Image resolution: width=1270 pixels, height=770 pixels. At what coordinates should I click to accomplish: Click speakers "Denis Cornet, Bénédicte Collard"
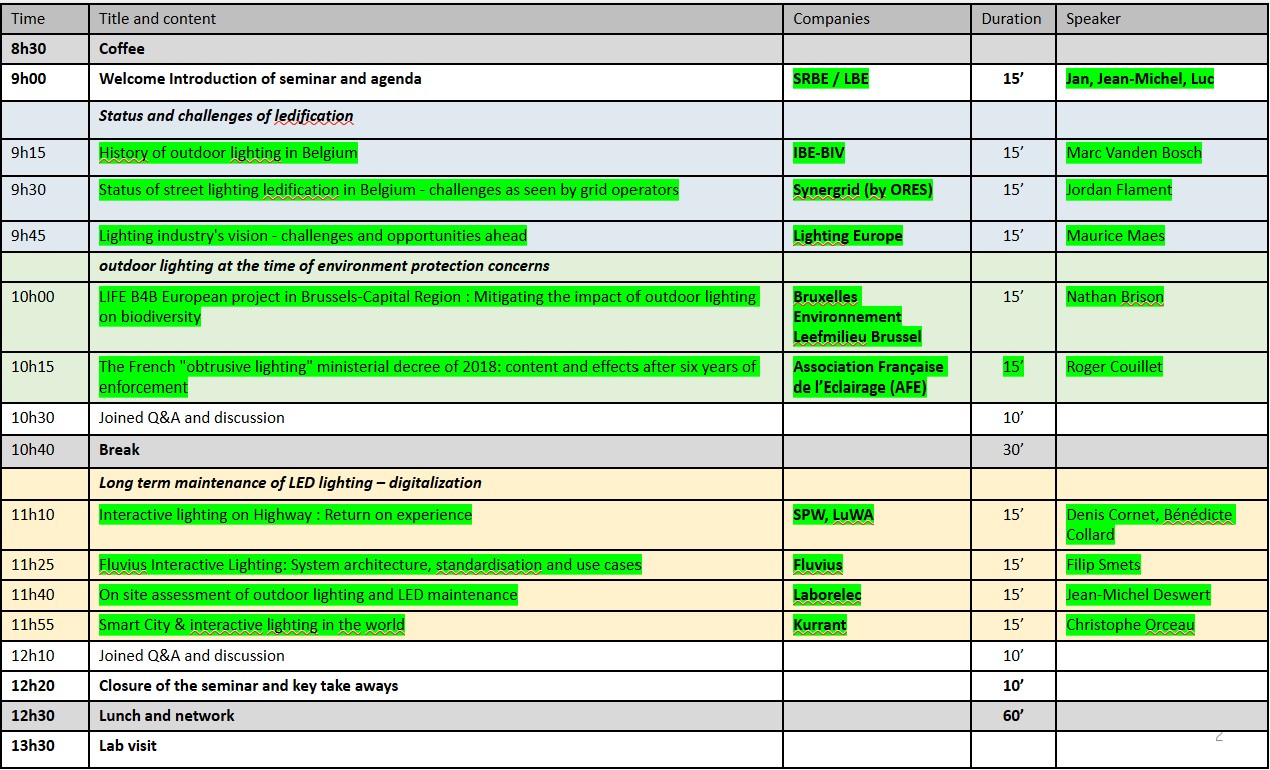coord(1150,525)
